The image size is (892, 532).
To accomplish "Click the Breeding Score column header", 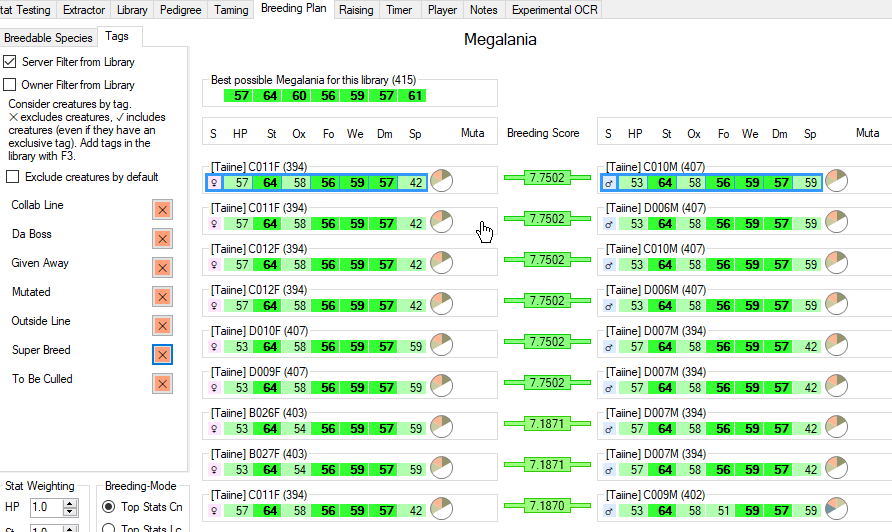I will (x=543, y=133).
